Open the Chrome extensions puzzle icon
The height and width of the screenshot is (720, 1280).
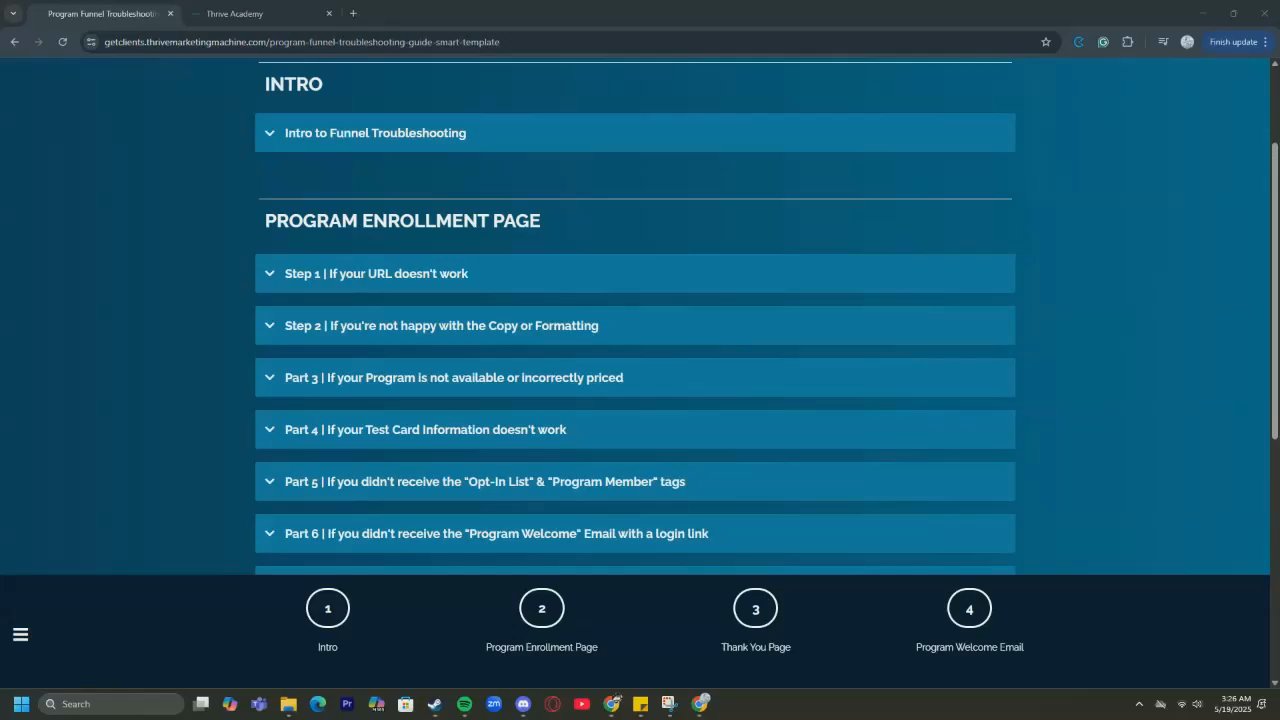click(1128, 42)
